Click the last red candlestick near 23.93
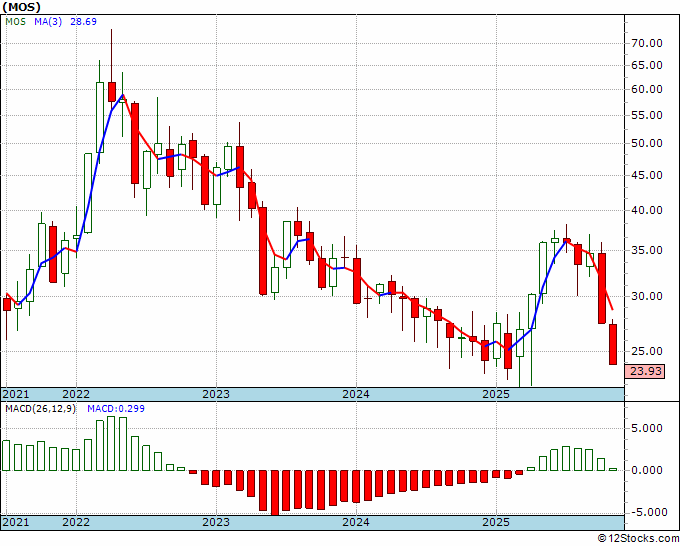This screenshot has width=680, height=546. [x=613, y=344]
